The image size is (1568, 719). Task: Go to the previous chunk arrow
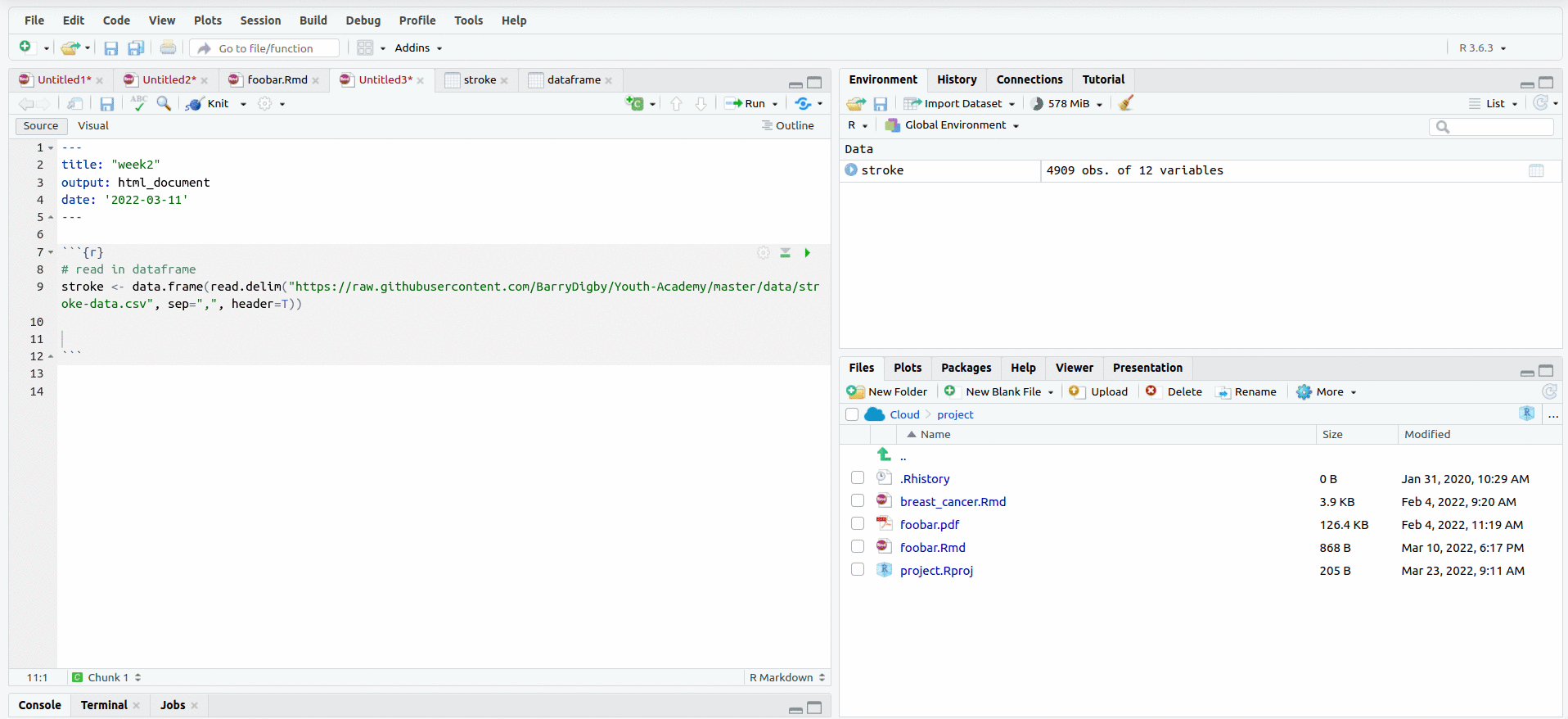676,103
